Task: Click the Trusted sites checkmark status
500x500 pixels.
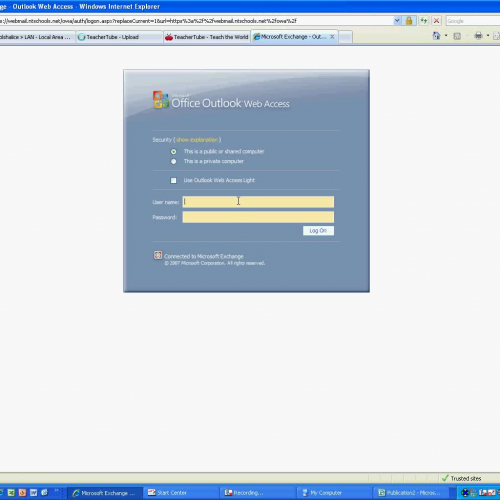Action: 462,478
